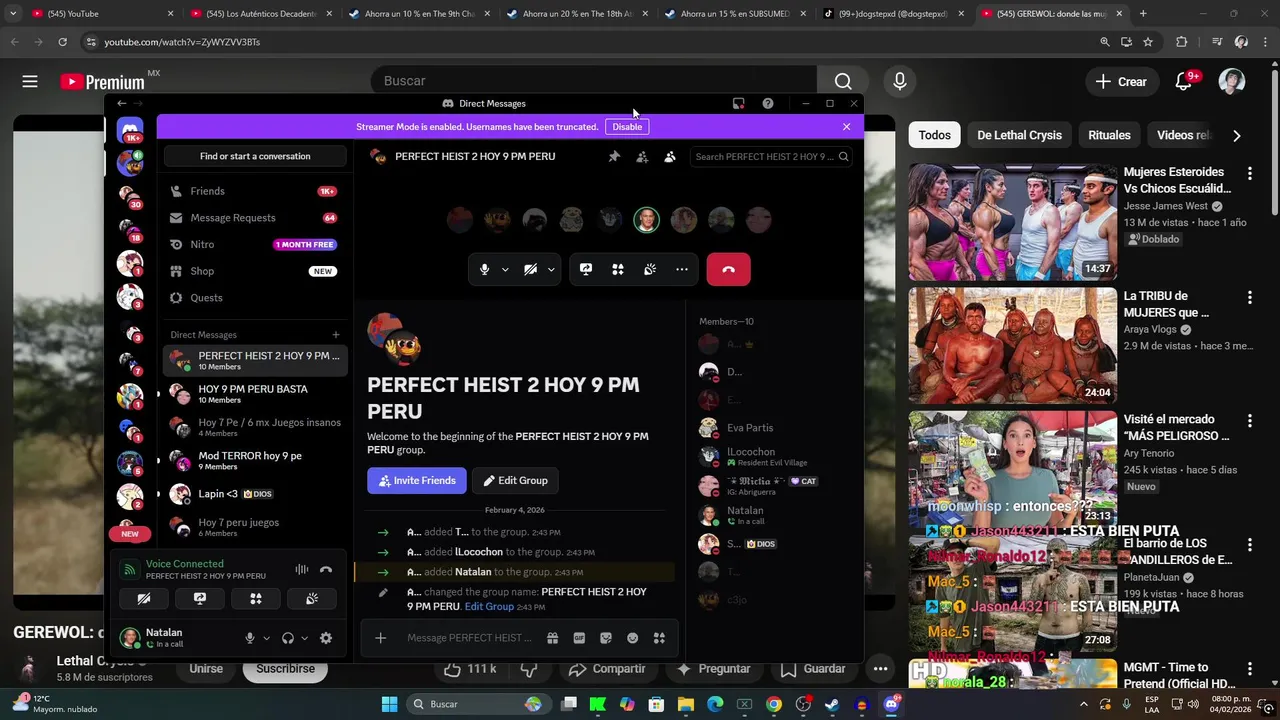Open voice connection signal details icon
Screen dimensions: 1280x720
coord(128,570)
